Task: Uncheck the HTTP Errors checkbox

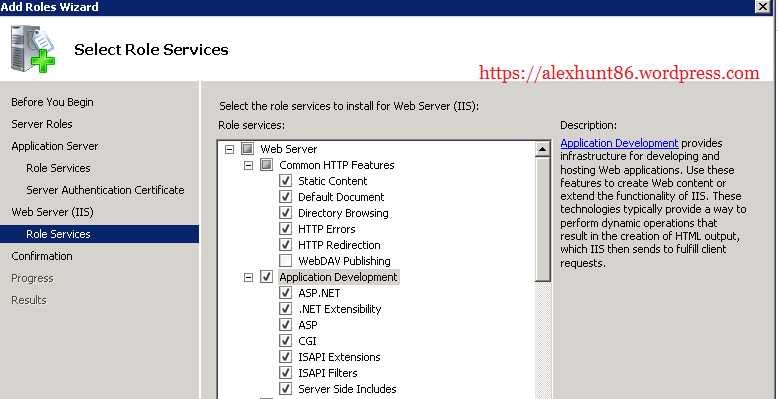Action: point(285,229)
